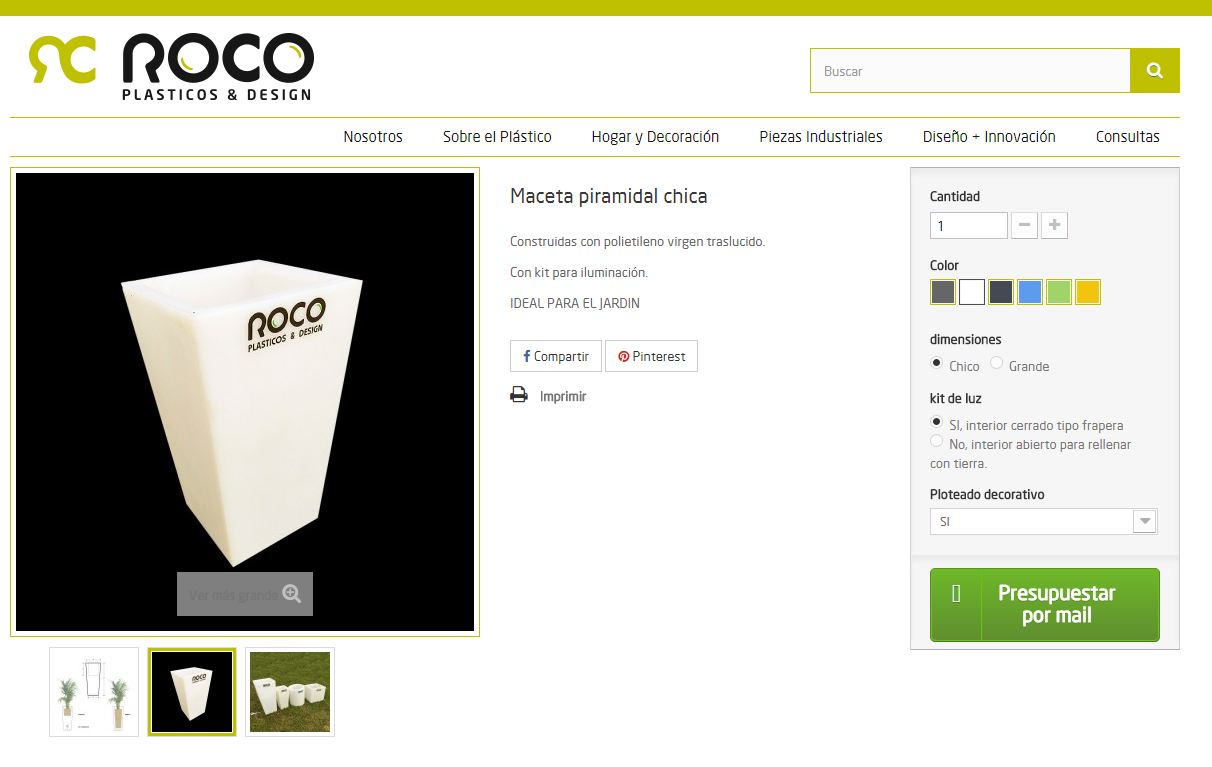Share on Facebook via Compartir button
Image resolution: width=1212 pixels, height=767 pixels.
[x=556, y=356]
